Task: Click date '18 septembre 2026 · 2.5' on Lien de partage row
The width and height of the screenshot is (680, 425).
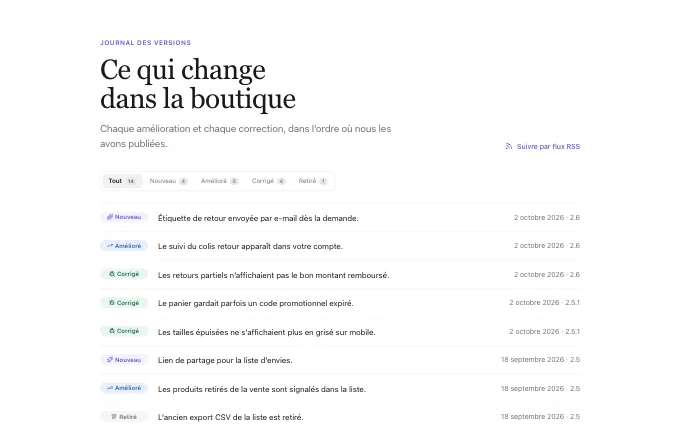Action: click(x=540, y=360)
